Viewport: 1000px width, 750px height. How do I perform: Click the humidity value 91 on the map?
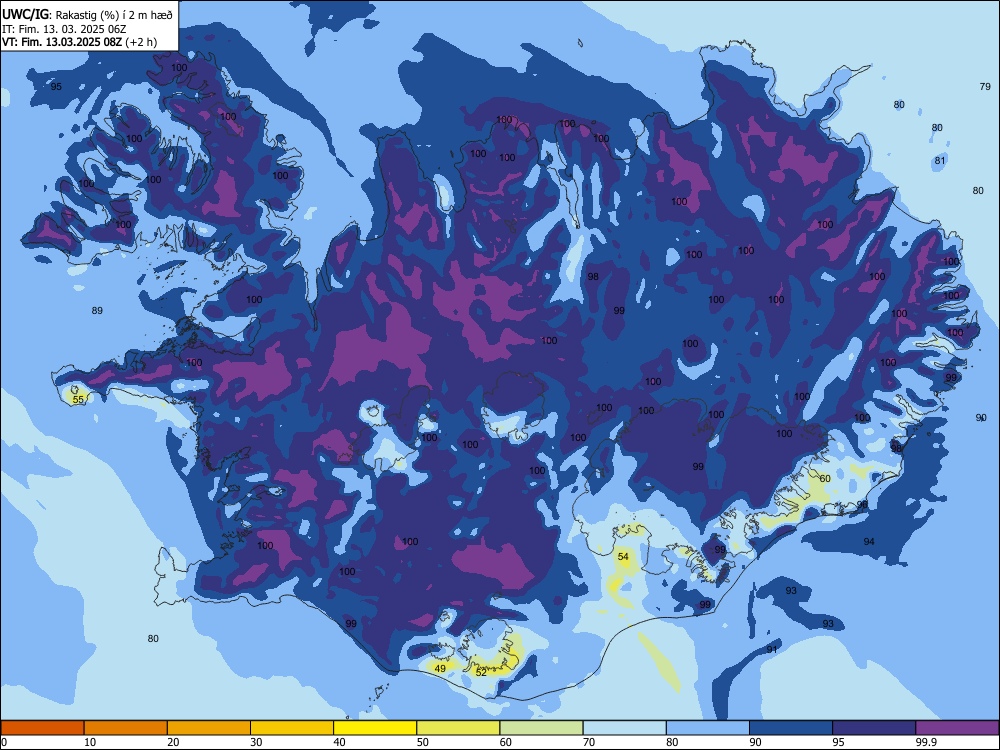click(x=772, y=649)
